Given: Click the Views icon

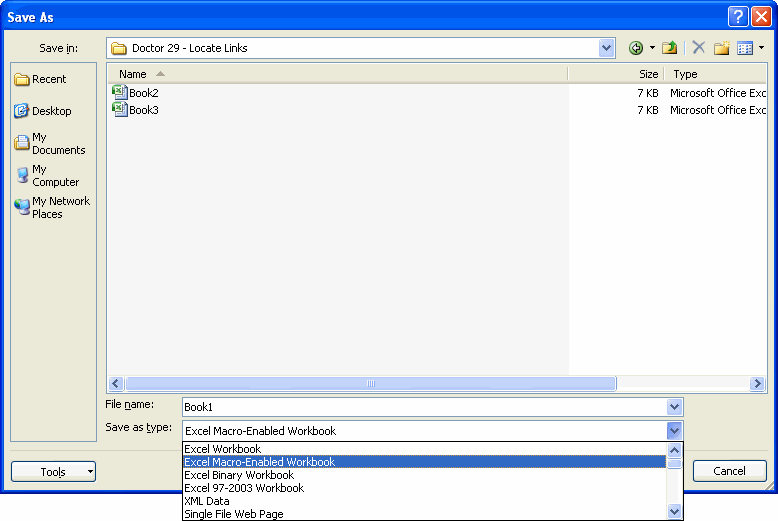Looking at the screenshot, I should click(x=745, y=48).
